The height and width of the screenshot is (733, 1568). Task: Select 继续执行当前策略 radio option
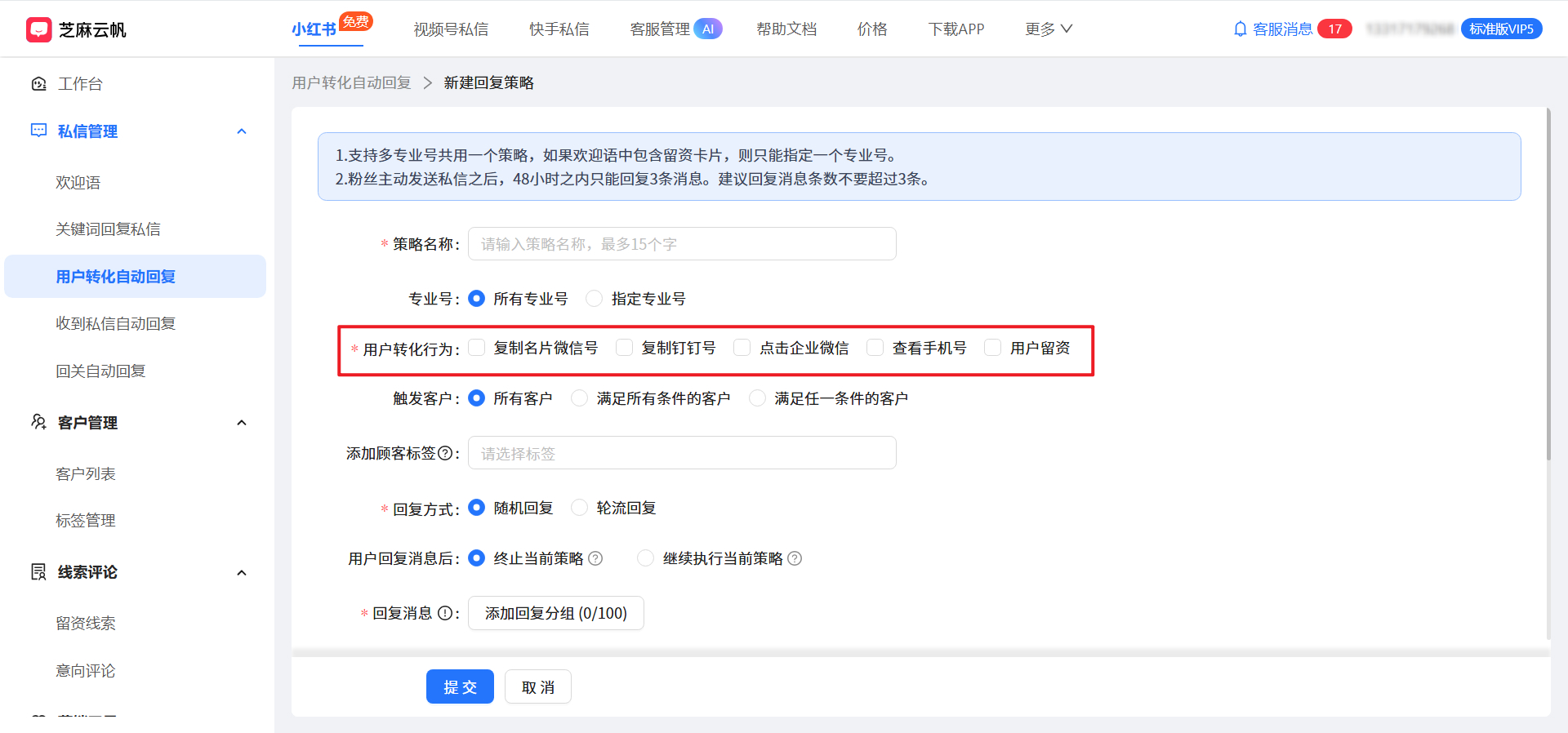coord(646,558)
